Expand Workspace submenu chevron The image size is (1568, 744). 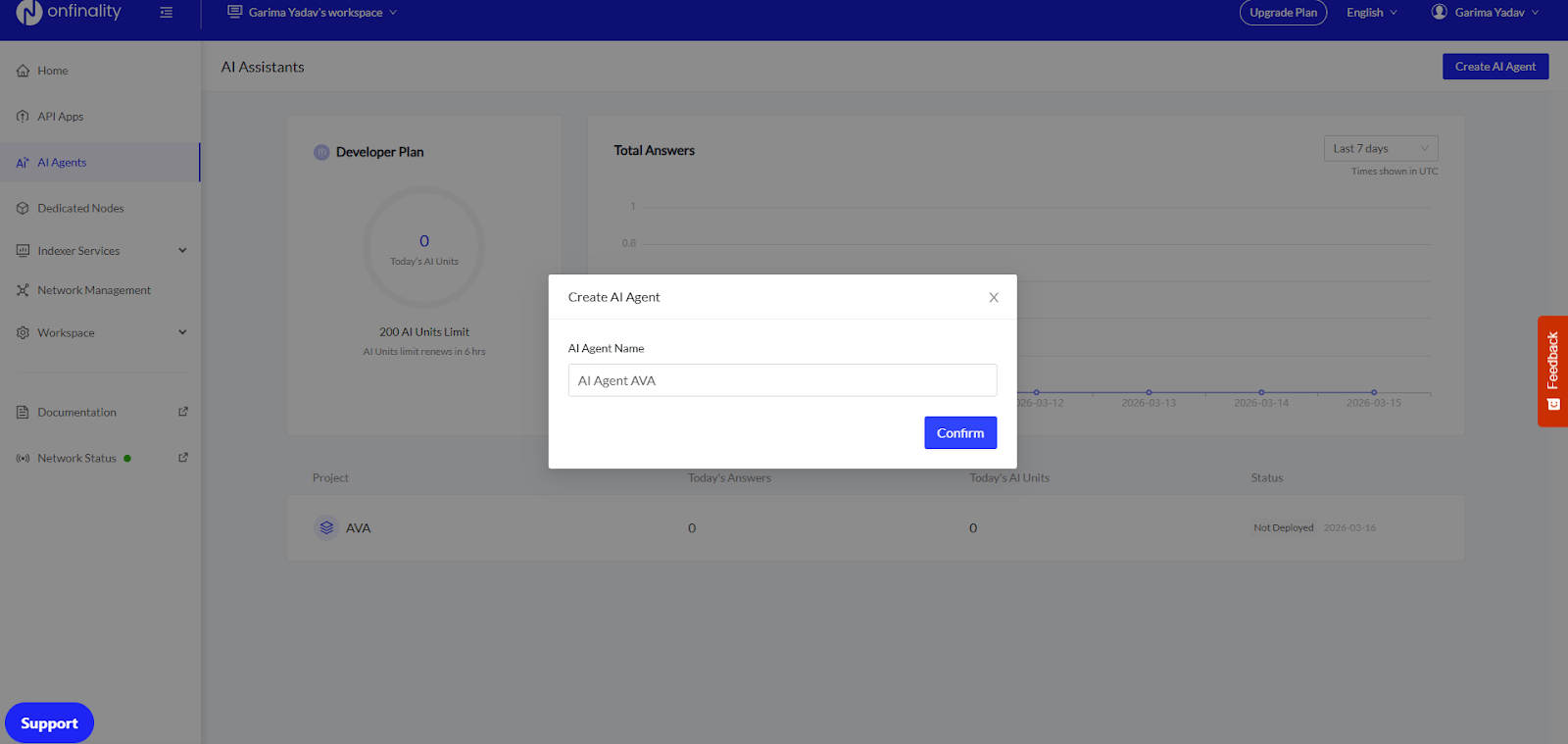pyautogui.click(x=182, y=333)
